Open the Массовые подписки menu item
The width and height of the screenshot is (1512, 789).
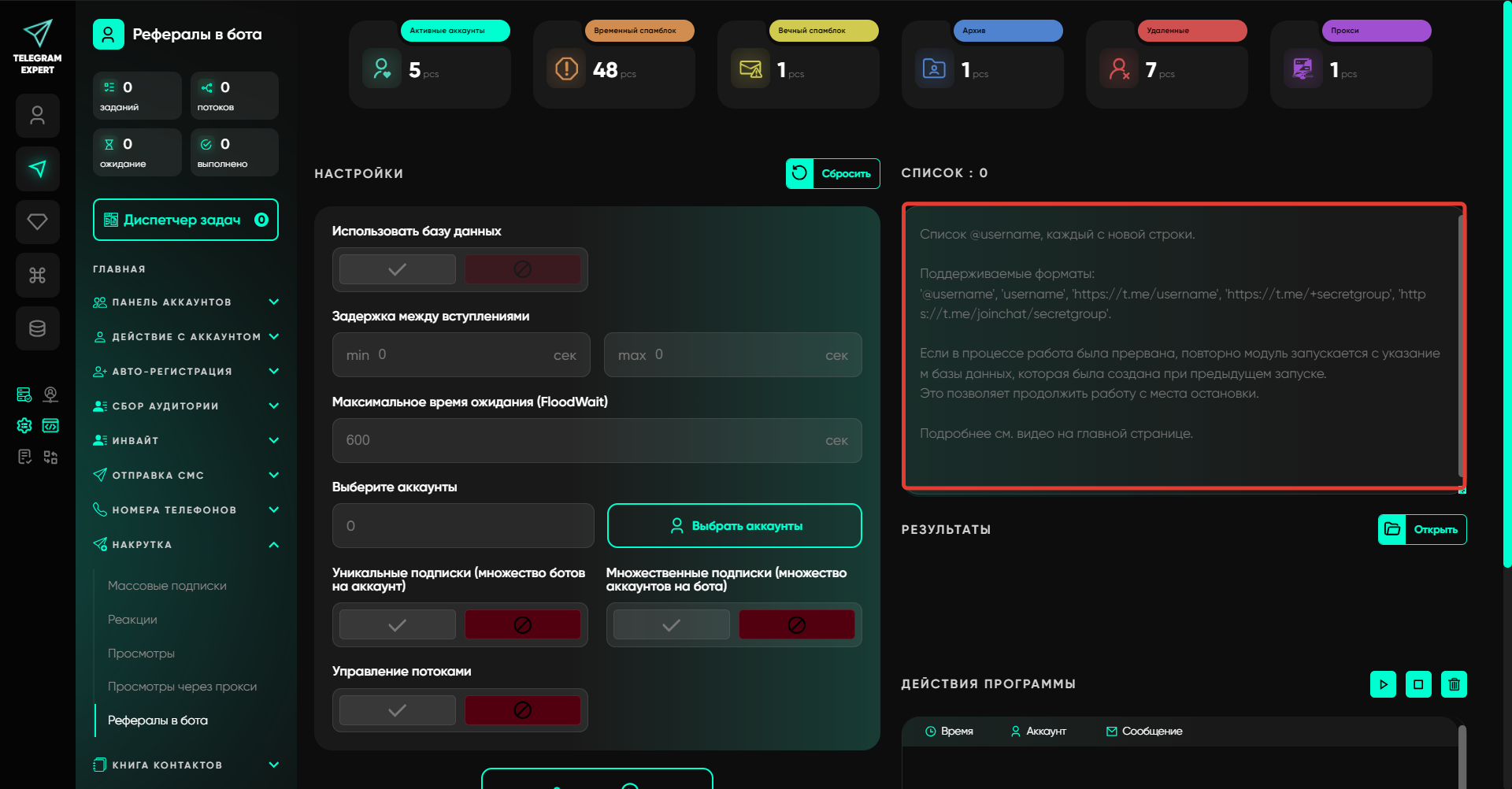[x=167, y=586]
